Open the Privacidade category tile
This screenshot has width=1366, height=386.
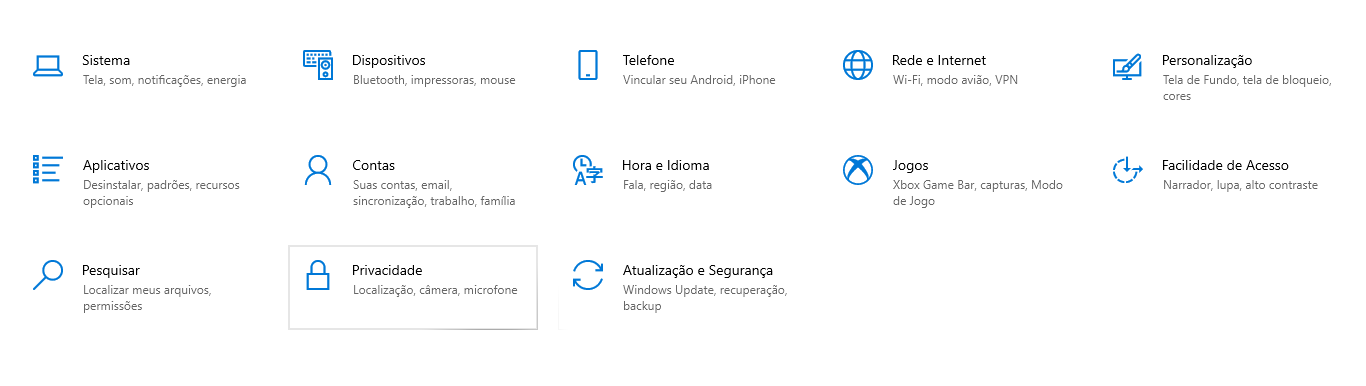(x=413, y=287)
